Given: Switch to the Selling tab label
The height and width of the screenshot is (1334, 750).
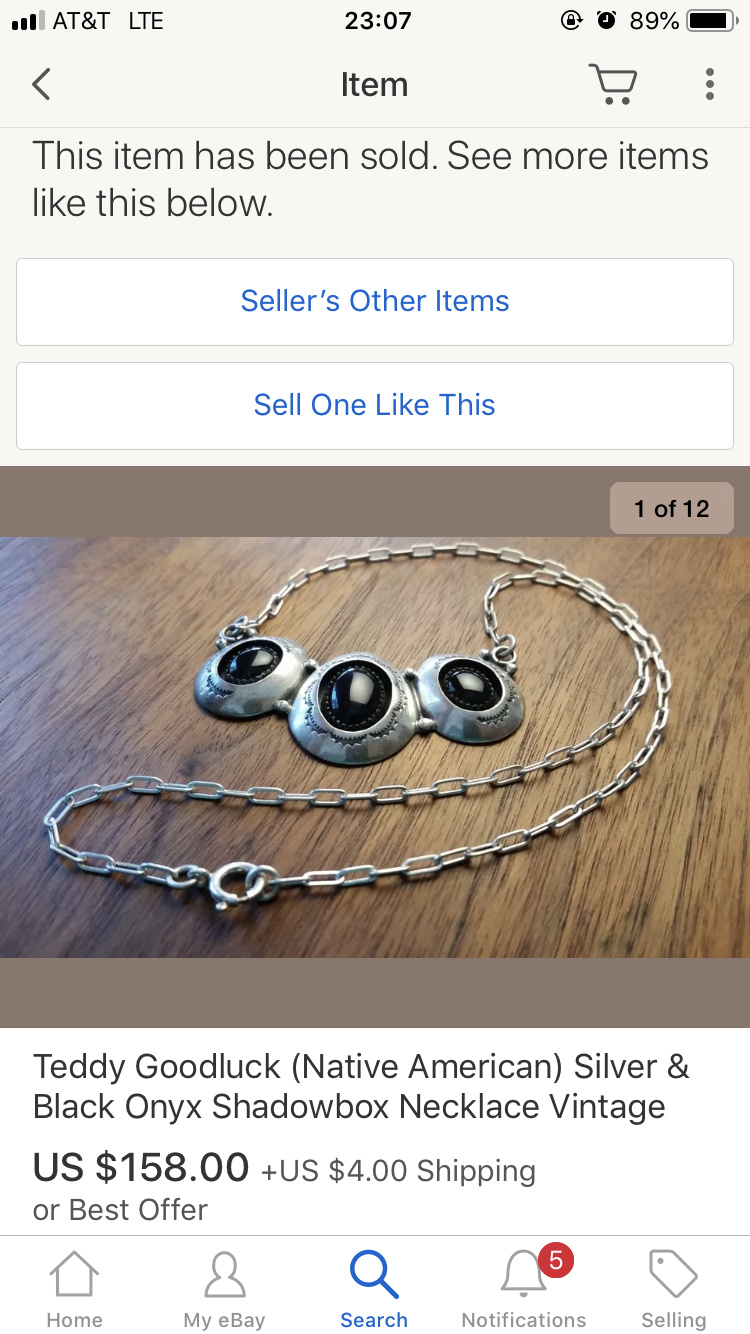Looking at the screenshot, I should pyautogui.click(x=673, y=1320).
